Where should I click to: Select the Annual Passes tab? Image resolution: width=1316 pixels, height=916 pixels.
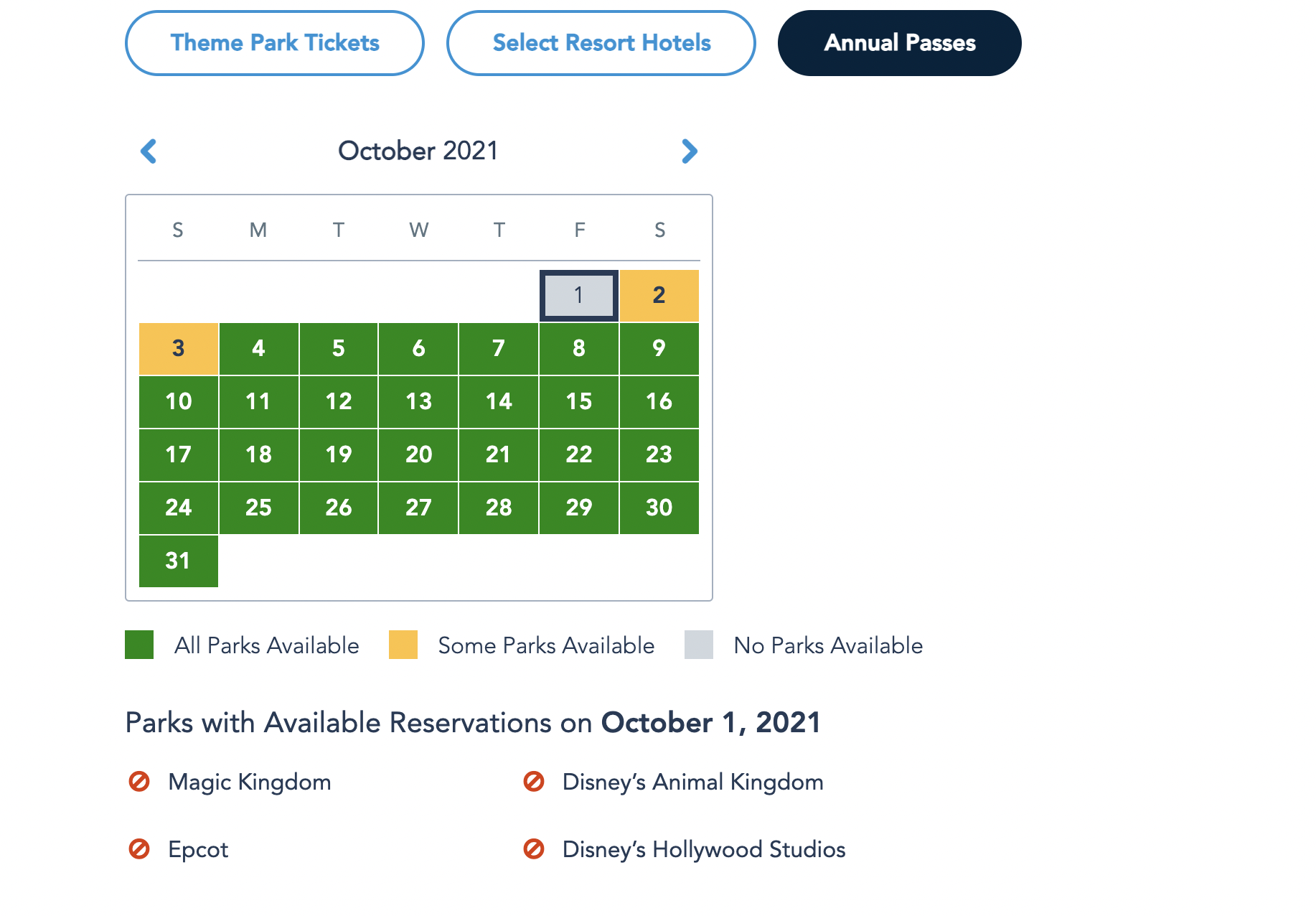pos(899,43)
